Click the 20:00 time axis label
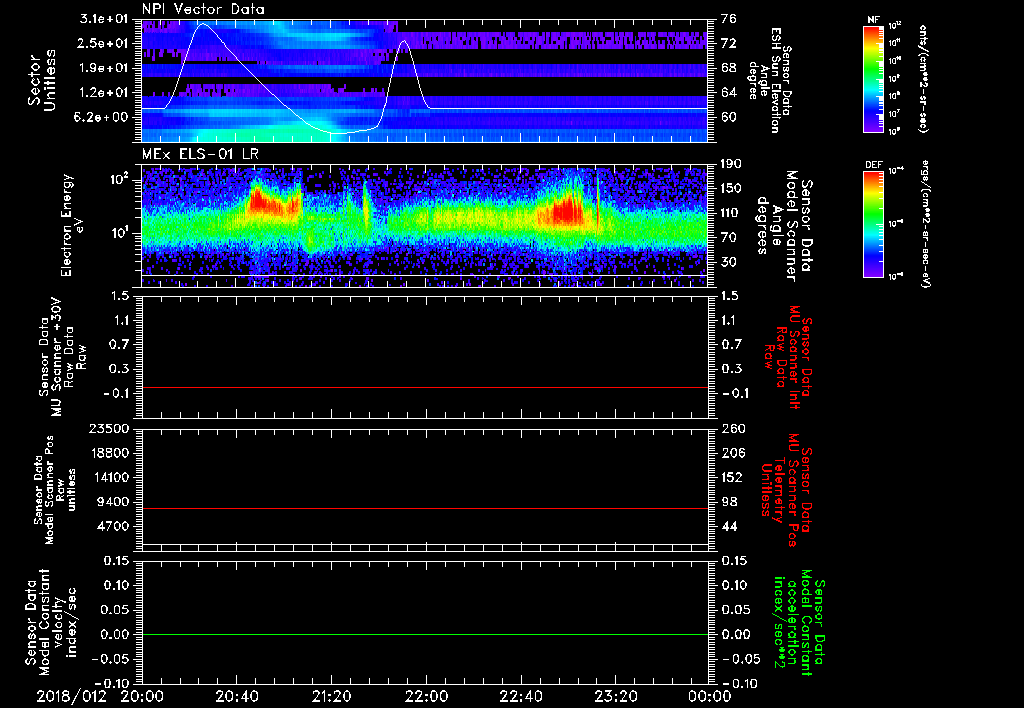This screenshot has width=1024, height=708. coord(142,696)
